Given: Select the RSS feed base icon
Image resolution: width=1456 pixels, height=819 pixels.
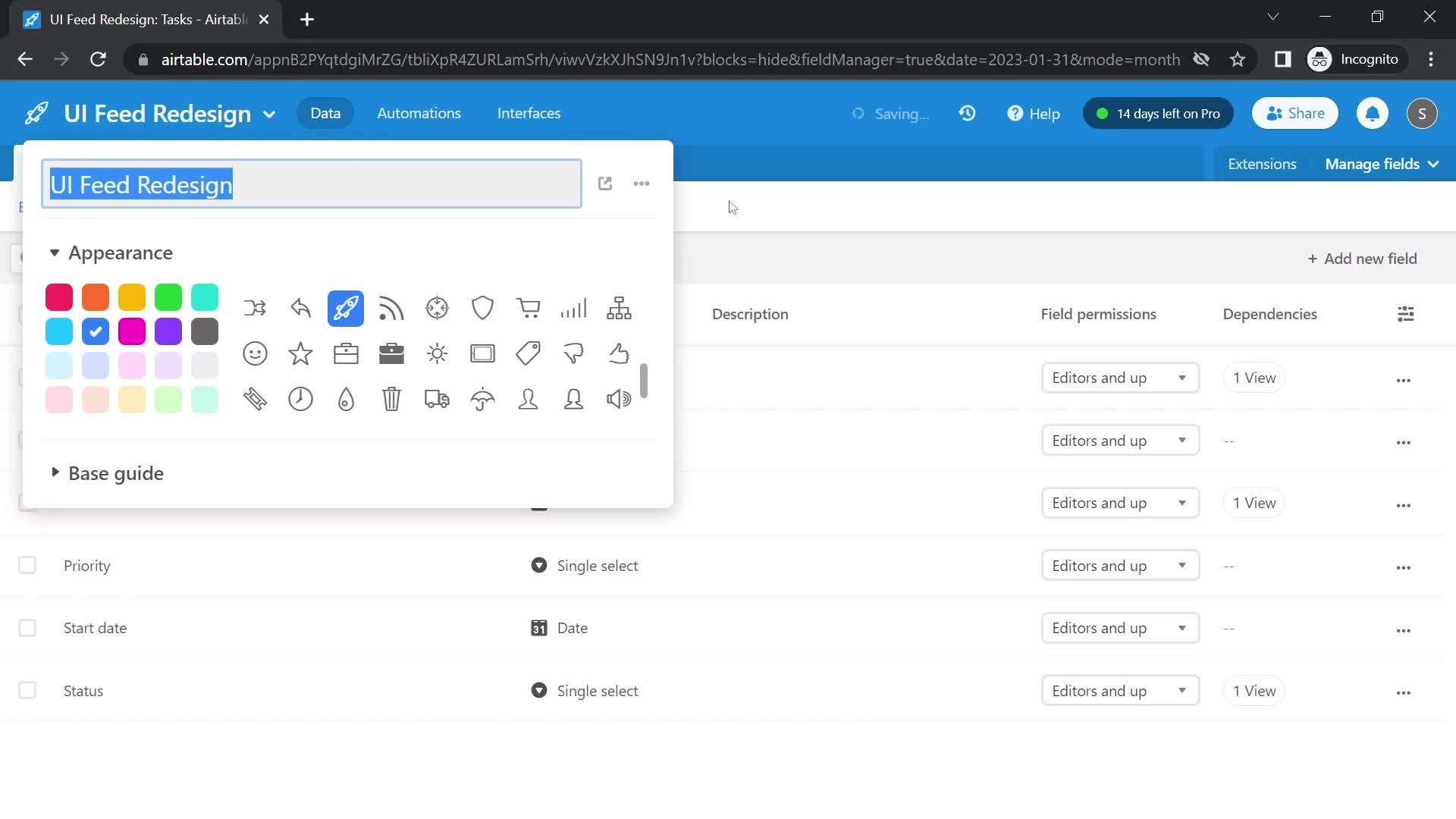Looking at the screenshot, I should [x=391, y=309].
